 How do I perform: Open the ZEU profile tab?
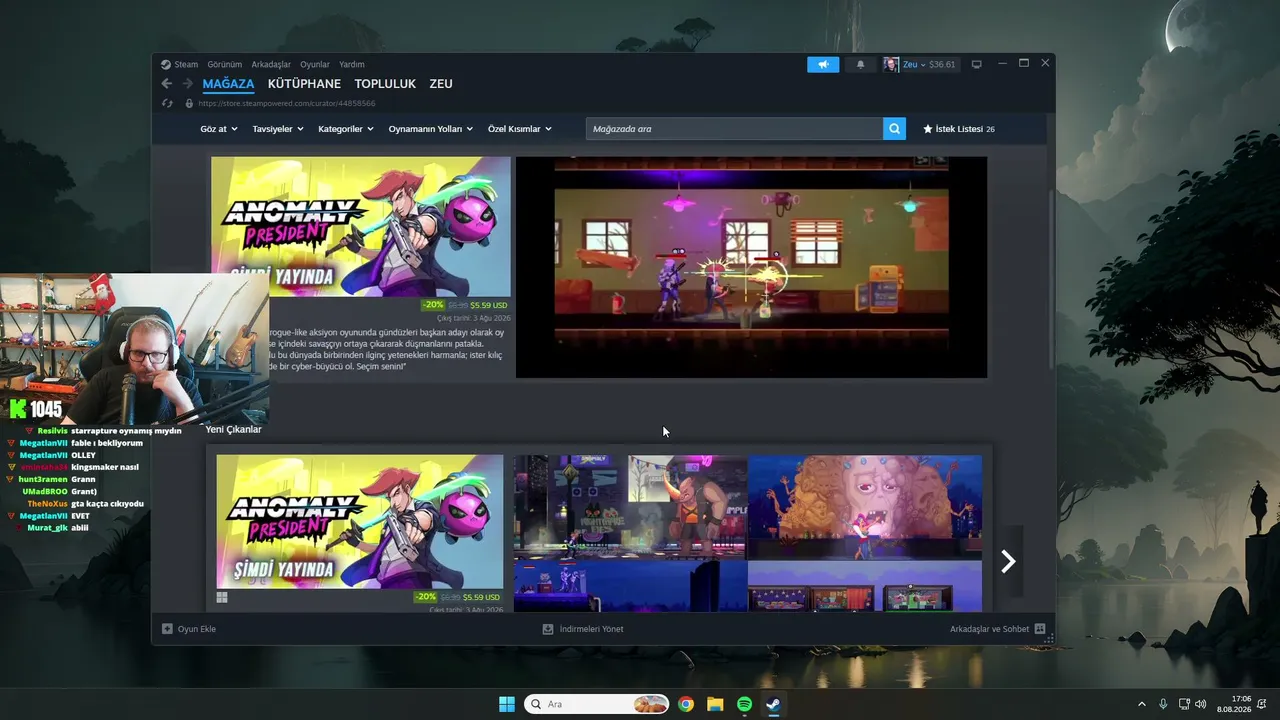click(x=441, y=84)
